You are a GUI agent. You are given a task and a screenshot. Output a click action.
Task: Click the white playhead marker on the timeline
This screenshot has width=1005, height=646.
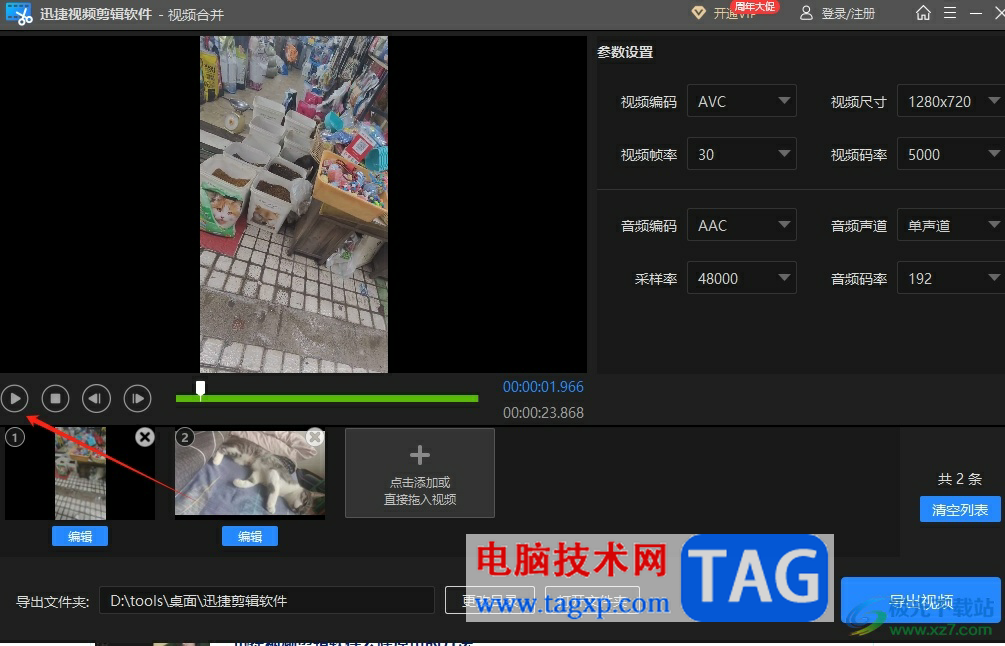pyautogui.click(x=201, y=388)
